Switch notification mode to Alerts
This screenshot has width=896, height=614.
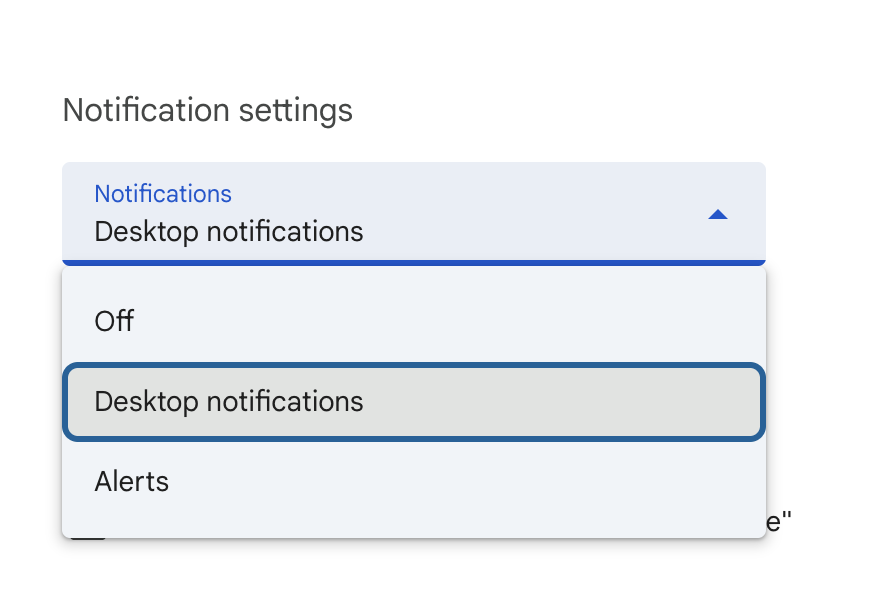132,482
